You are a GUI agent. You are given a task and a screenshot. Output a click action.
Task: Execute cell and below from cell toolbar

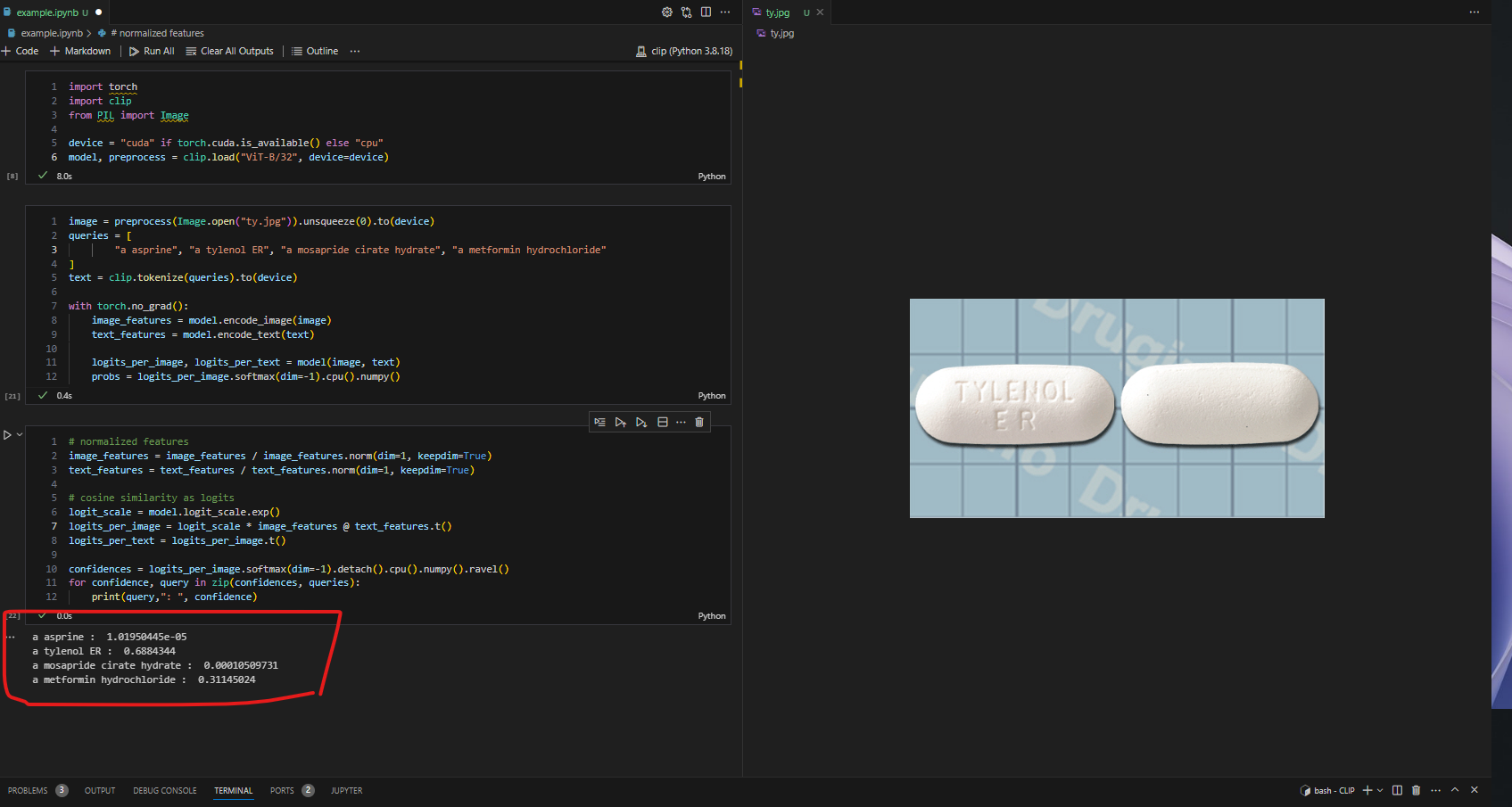(641, 422)
